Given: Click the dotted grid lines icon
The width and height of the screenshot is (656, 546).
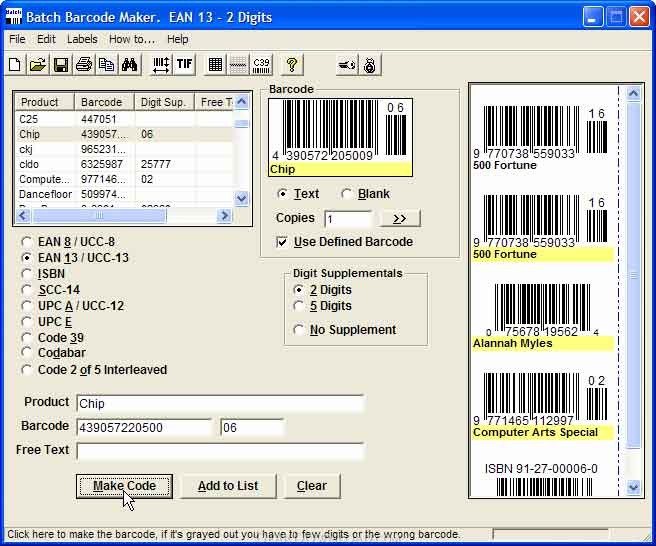Looking at the screenshot, I should 238,65.
